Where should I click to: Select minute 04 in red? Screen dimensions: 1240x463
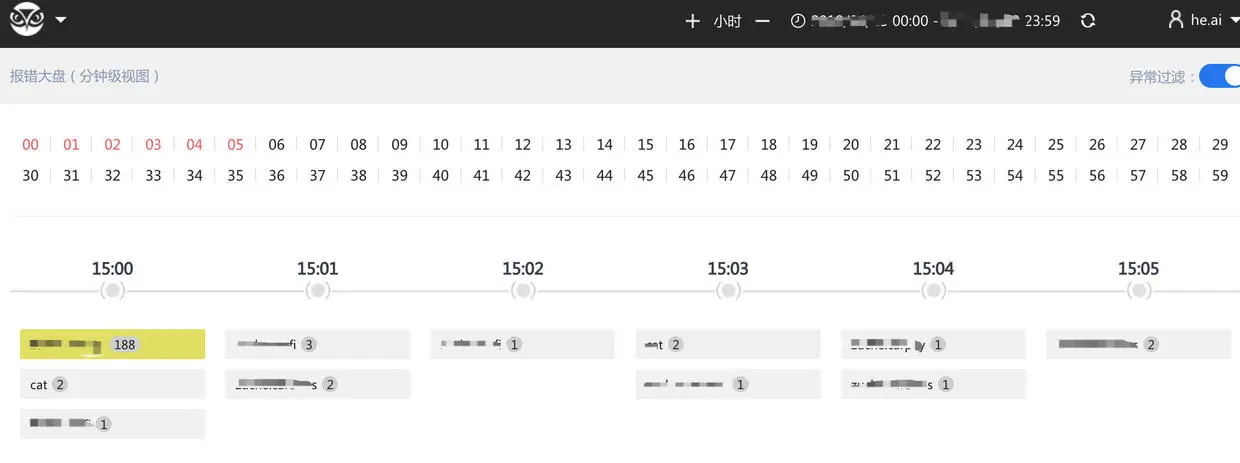coord(194,145)
